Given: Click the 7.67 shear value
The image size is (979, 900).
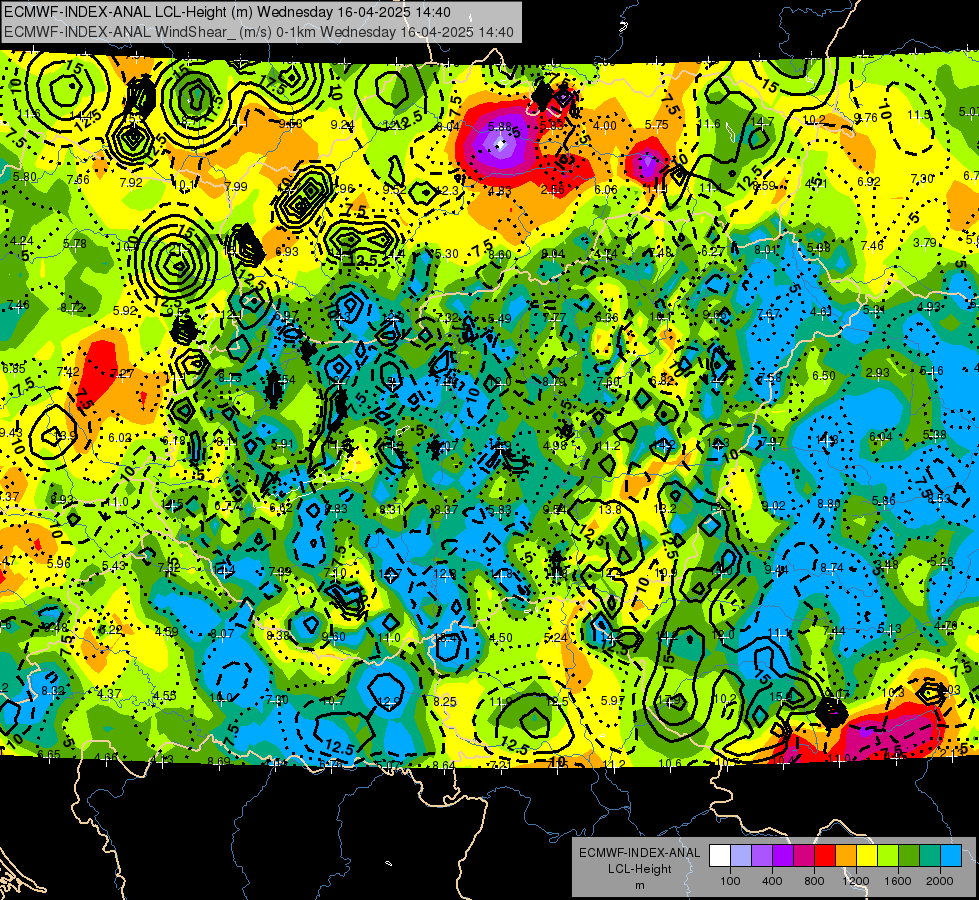Looking at the screenshot, I should (769, 314).
